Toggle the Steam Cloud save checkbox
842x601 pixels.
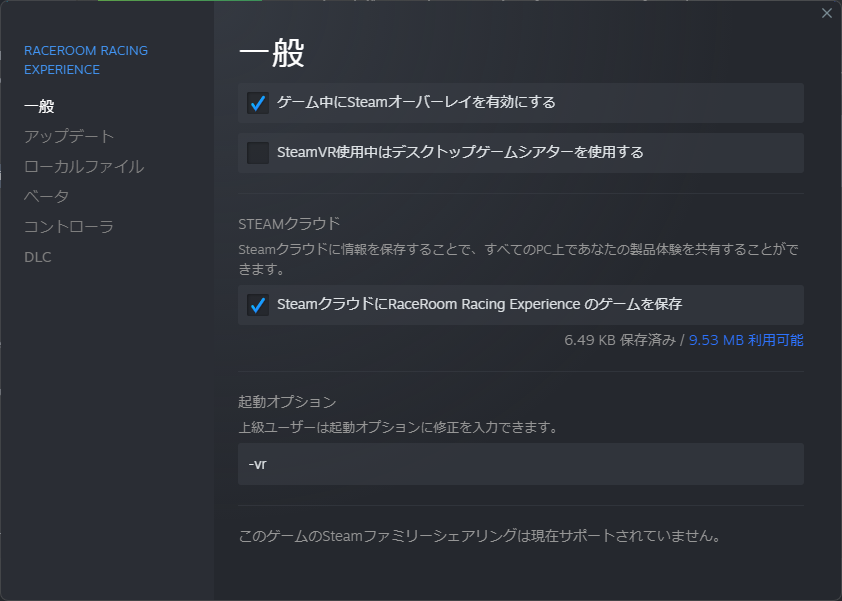click(258, 305)
